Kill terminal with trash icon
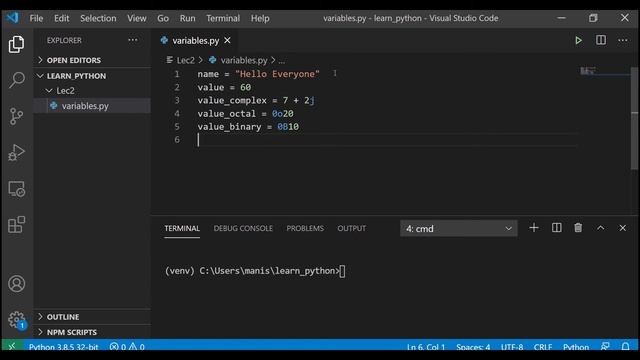This screenshot has width=640, height=360. (x=578, y=228)
